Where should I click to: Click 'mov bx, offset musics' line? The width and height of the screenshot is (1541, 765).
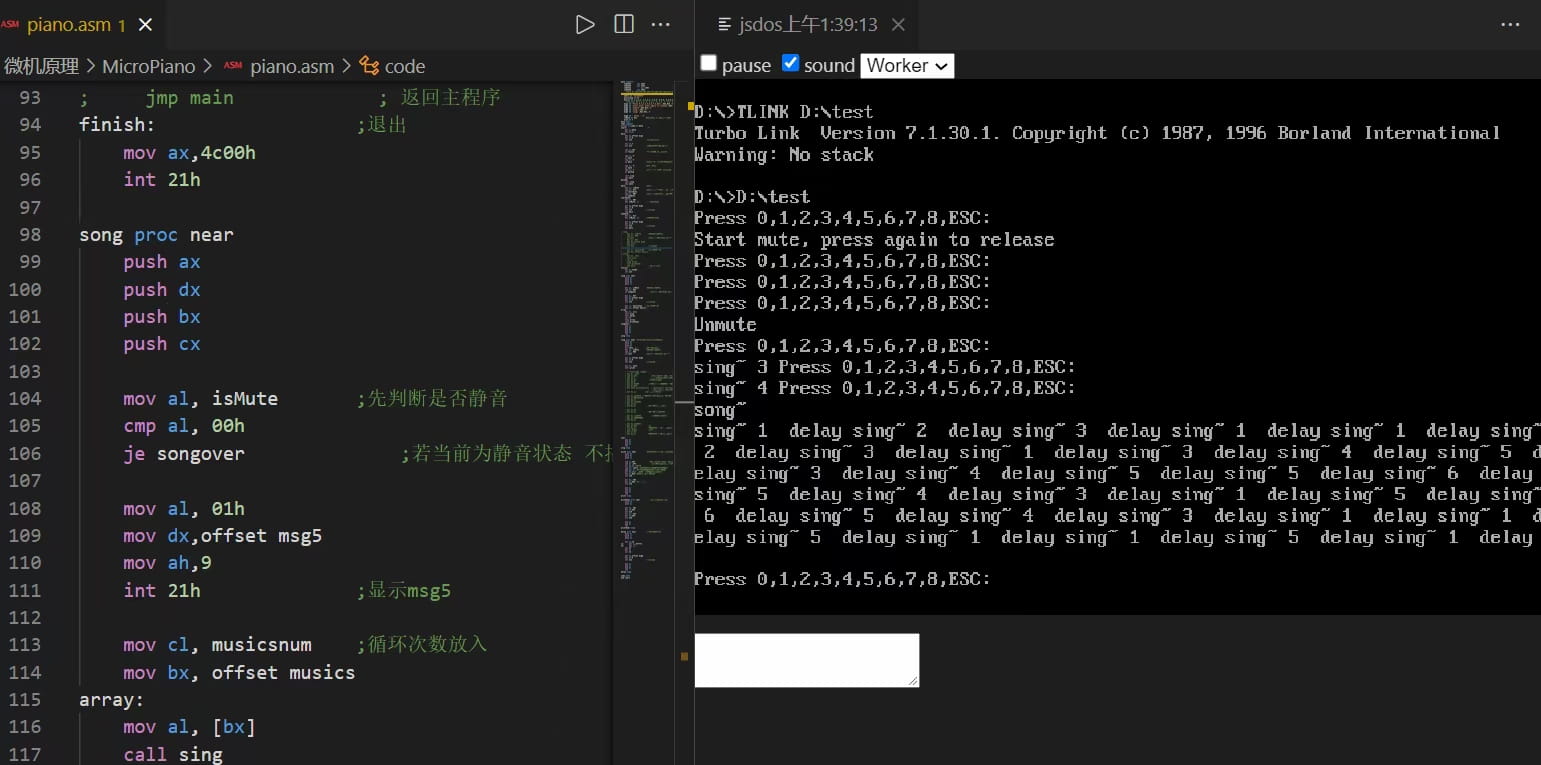pos(239,672)
